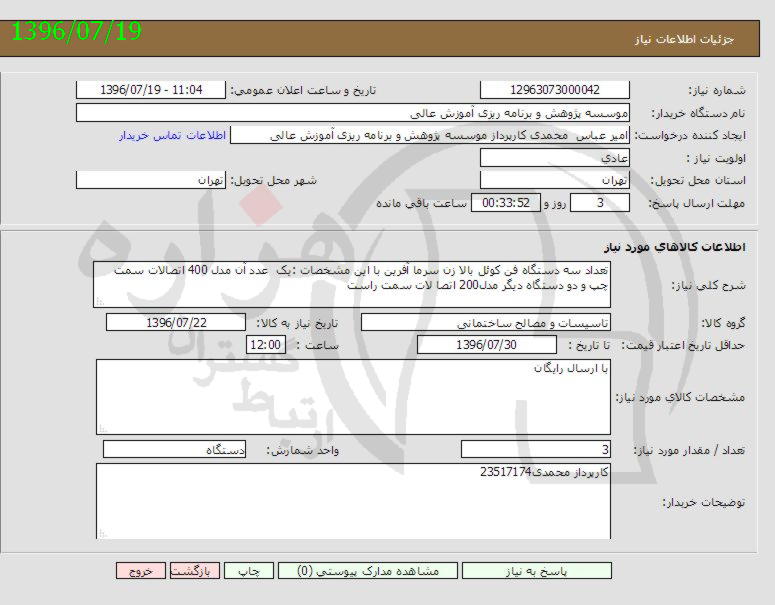The height and width of the screenshot is (605, 775).
Task: Click the مشخصات کالای مورد نیاز text area
Action: (353, 397)
